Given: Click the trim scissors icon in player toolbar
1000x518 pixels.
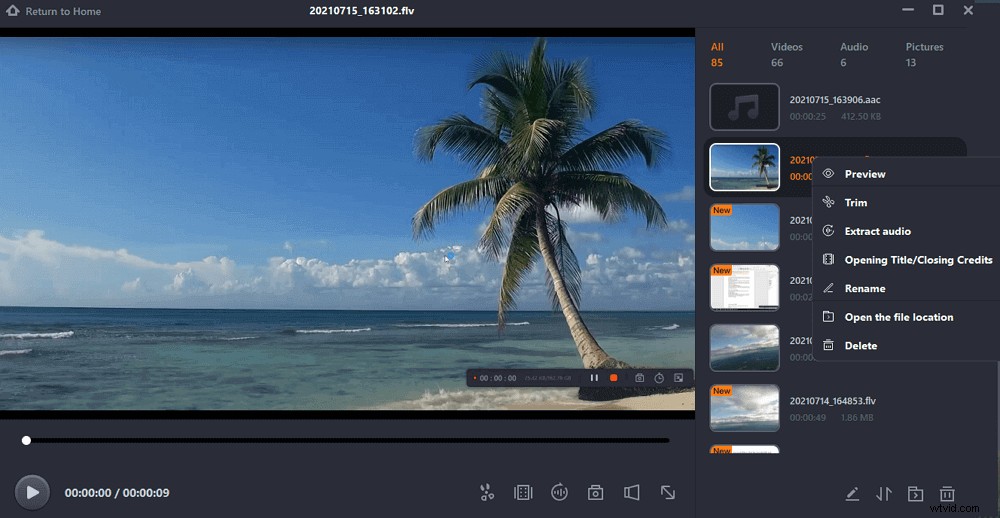Looking at the screenshot, I should [487, 492].
